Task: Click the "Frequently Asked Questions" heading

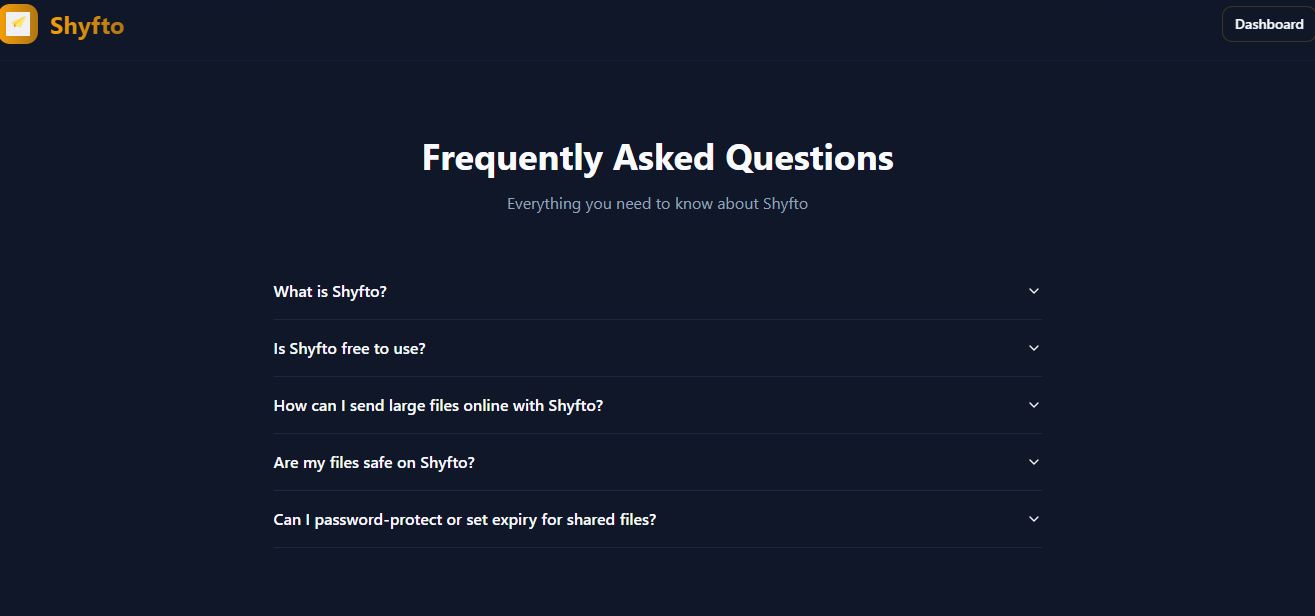Action: click(657, 157)
